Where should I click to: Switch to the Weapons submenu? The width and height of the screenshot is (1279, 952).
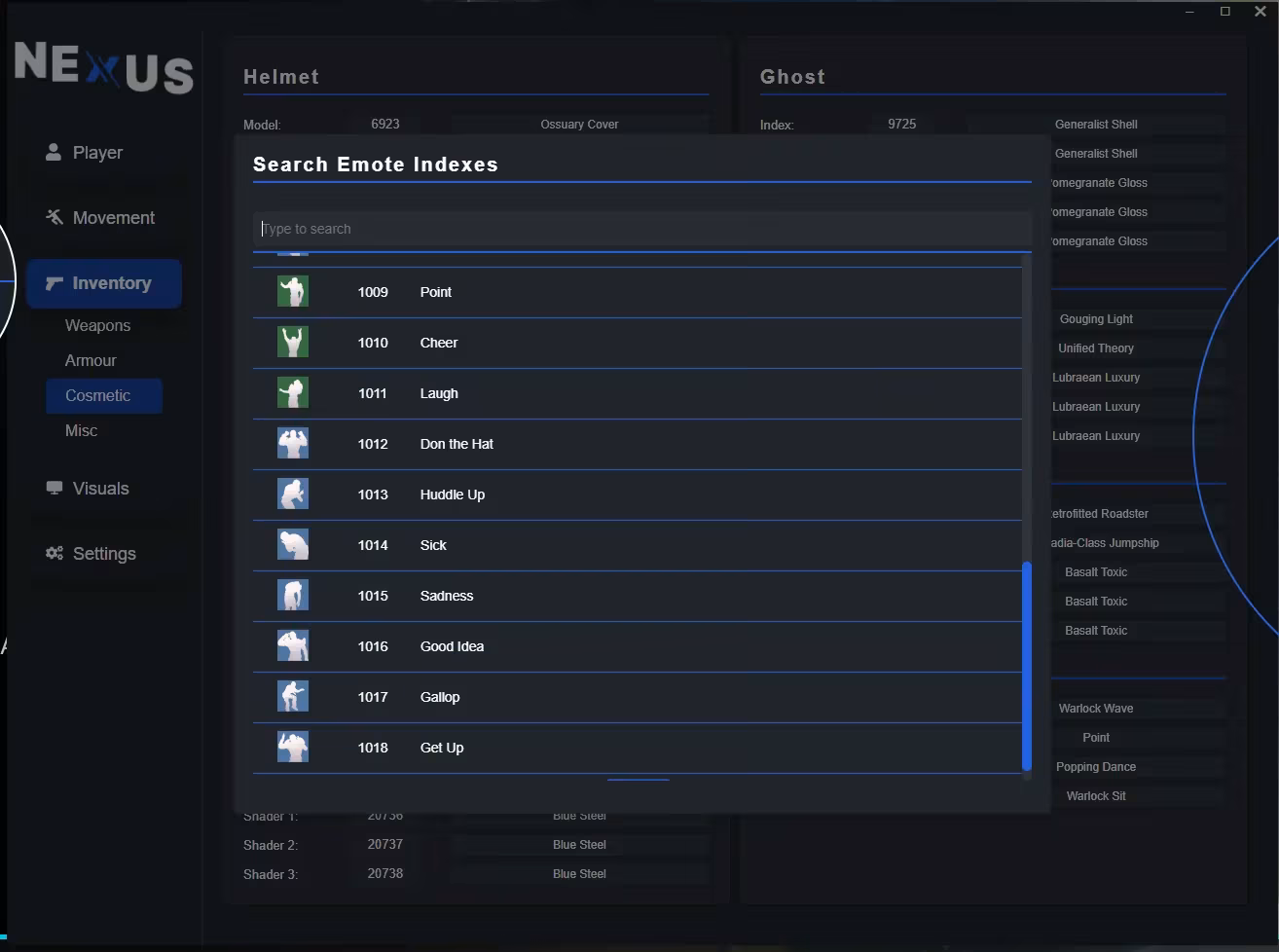[x=97, y=325]
